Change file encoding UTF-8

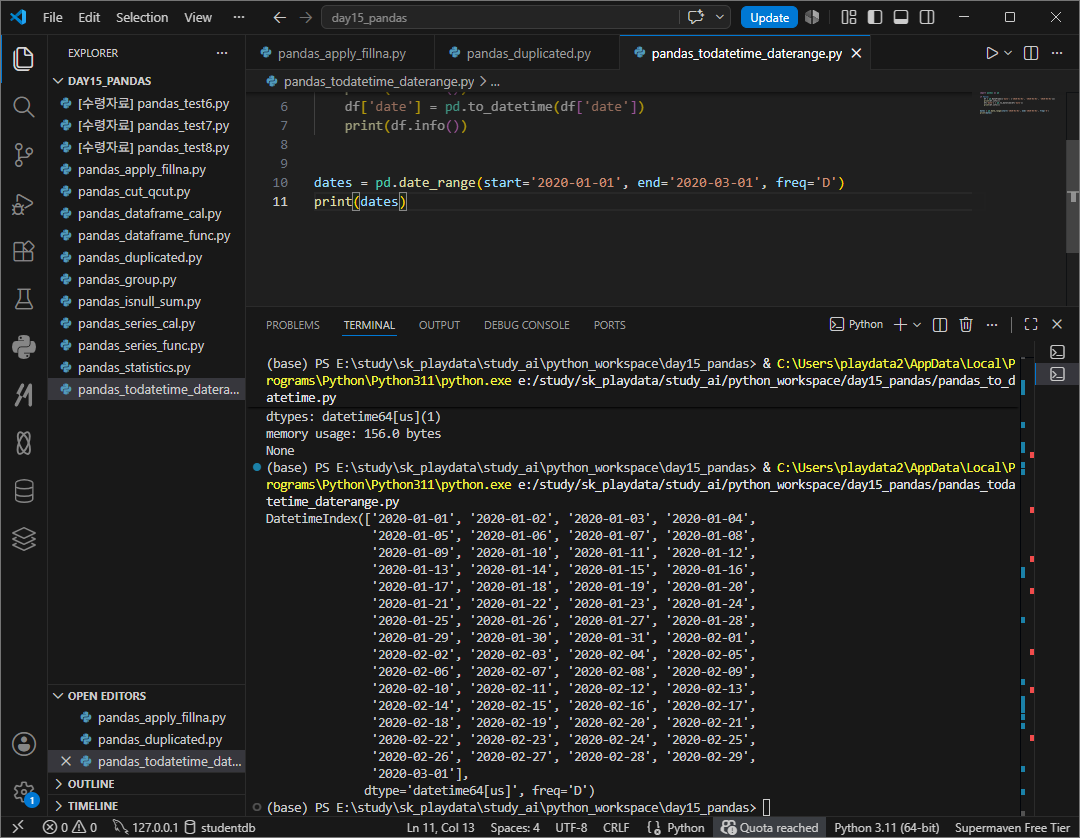coord(571,827)
